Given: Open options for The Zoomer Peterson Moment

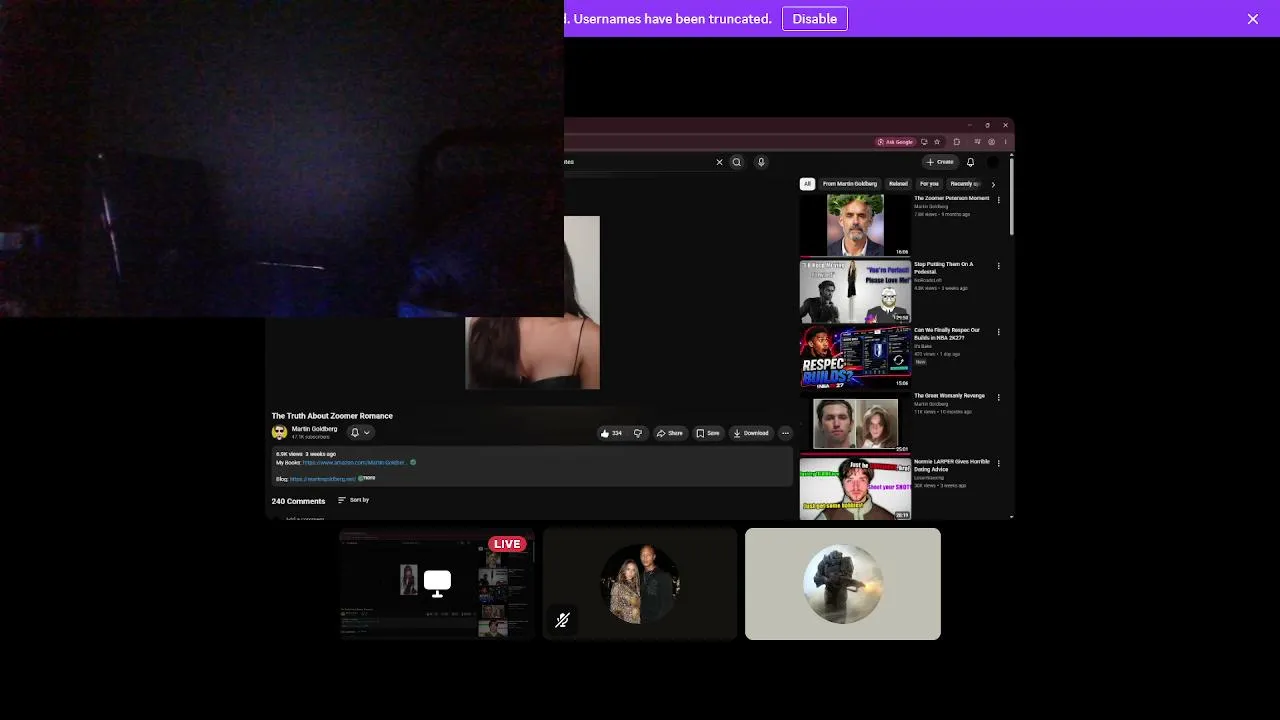Looking at the screenshot, I should [998, 200].
